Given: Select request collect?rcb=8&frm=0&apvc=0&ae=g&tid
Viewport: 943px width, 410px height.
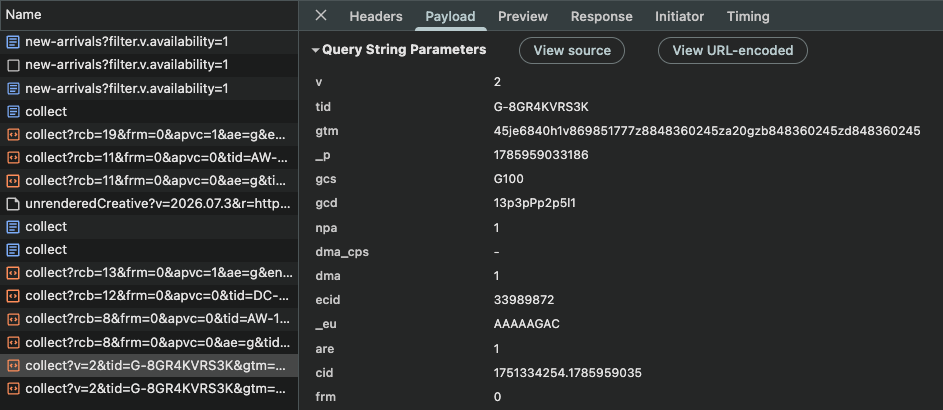Looking at the screenshot, I should tap(159, 342).
